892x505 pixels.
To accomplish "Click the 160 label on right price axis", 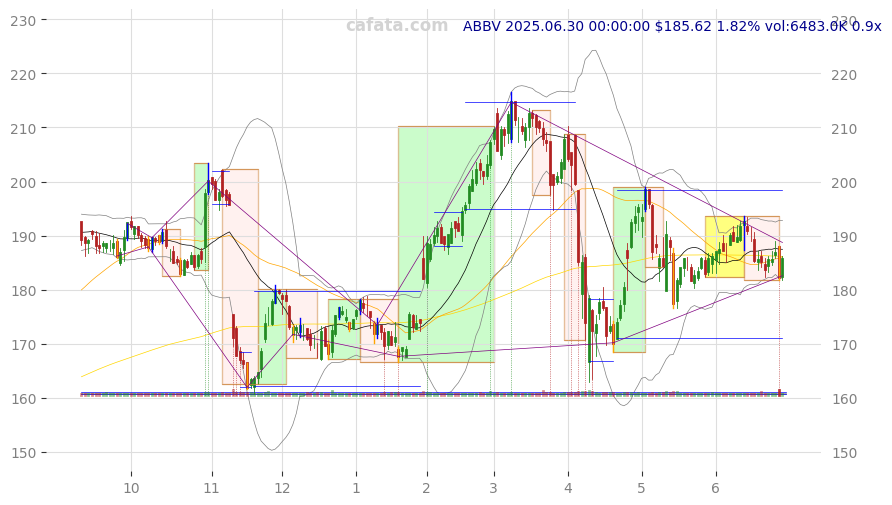I will coord(844,399).
